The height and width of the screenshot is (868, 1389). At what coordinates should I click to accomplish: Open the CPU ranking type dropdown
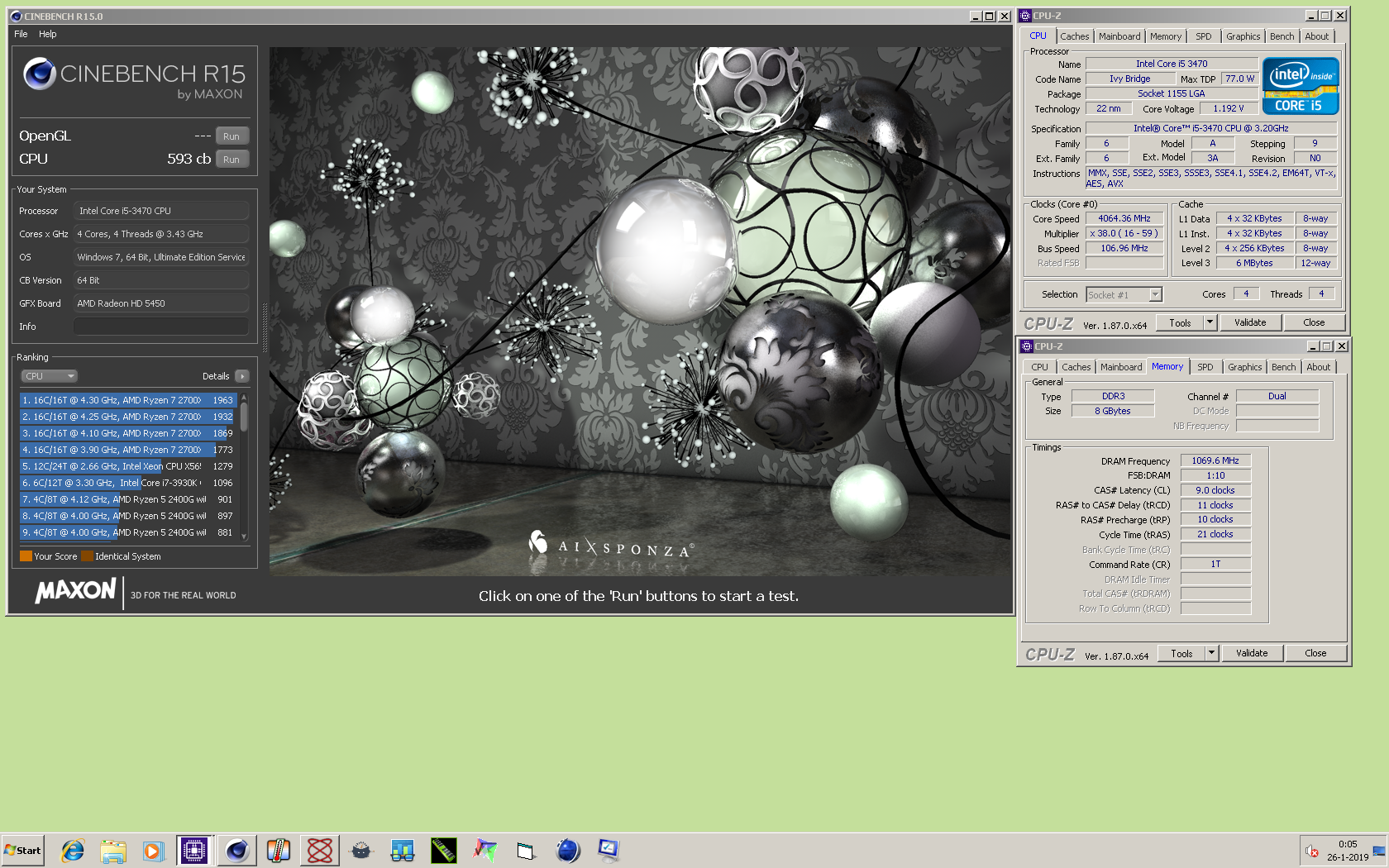point(49,376)
